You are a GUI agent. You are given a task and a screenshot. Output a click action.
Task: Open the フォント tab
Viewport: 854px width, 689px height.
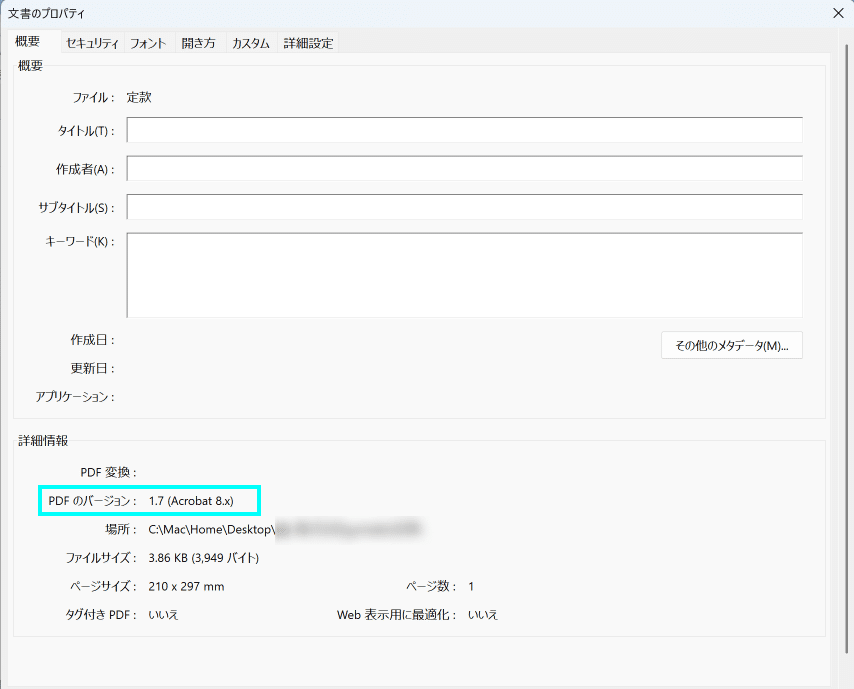tap(146, 43)
